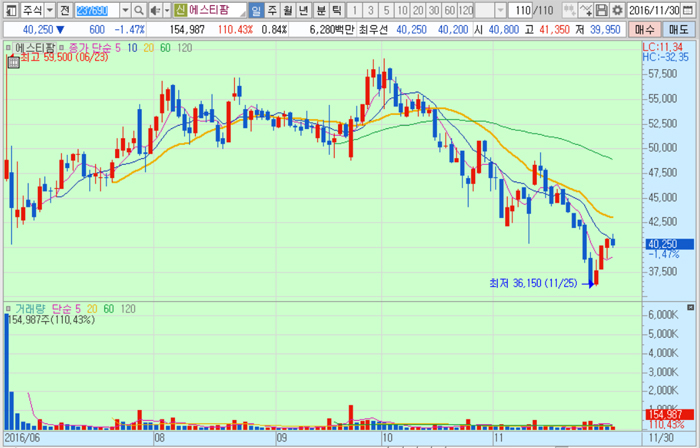
Task: Select the 틱 (tick) chart tab
Action: (337, 10)
